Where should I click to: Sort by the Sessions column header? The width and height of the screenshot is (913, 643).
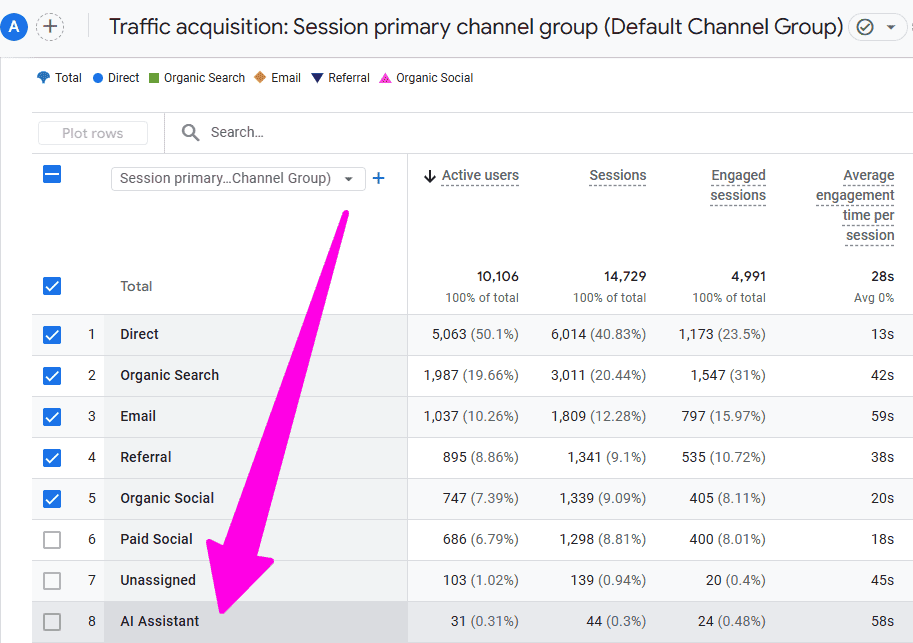618,175
